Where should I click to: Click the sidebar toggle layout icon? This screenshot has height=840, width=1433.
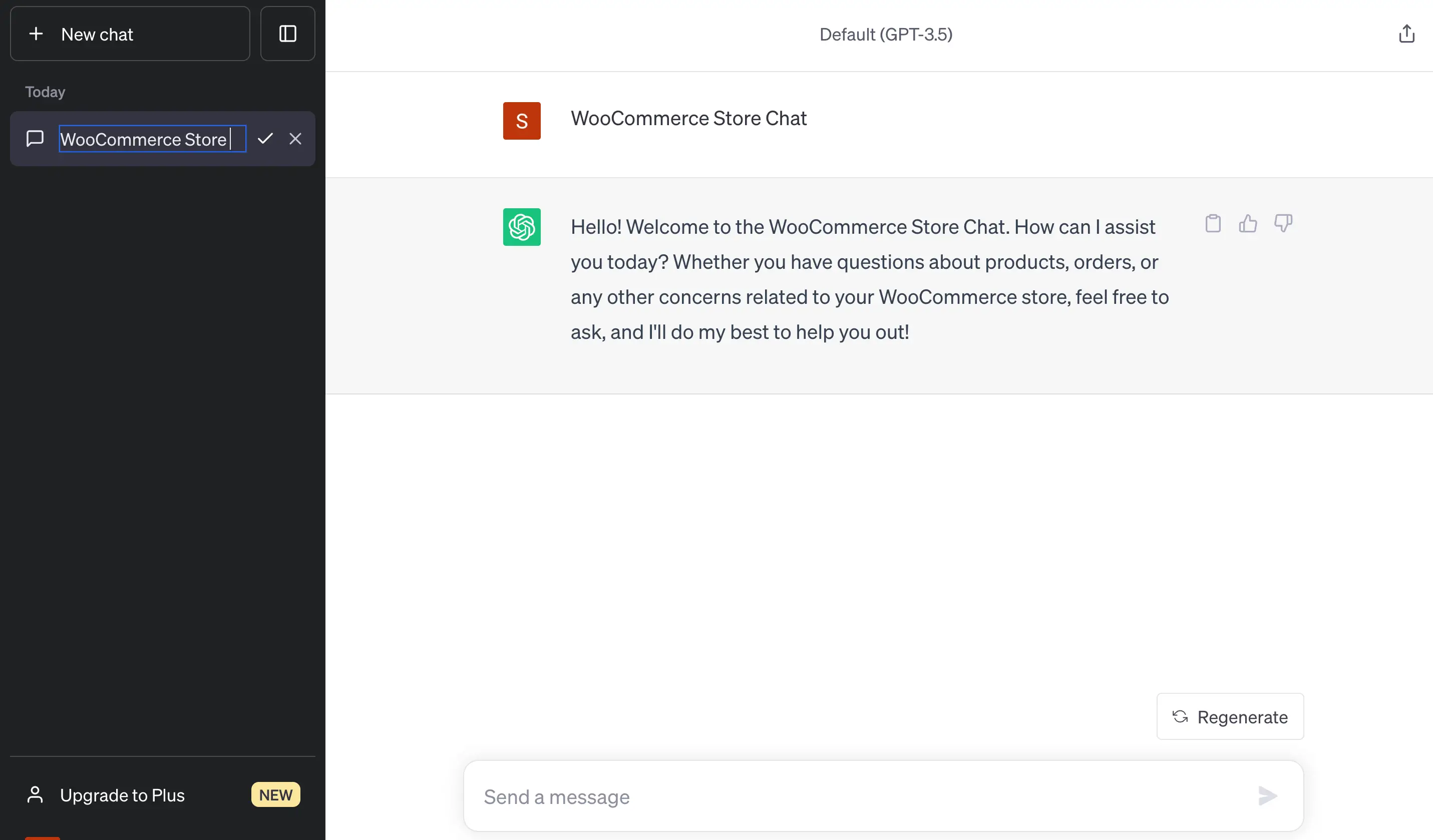(x=288, y=34)
